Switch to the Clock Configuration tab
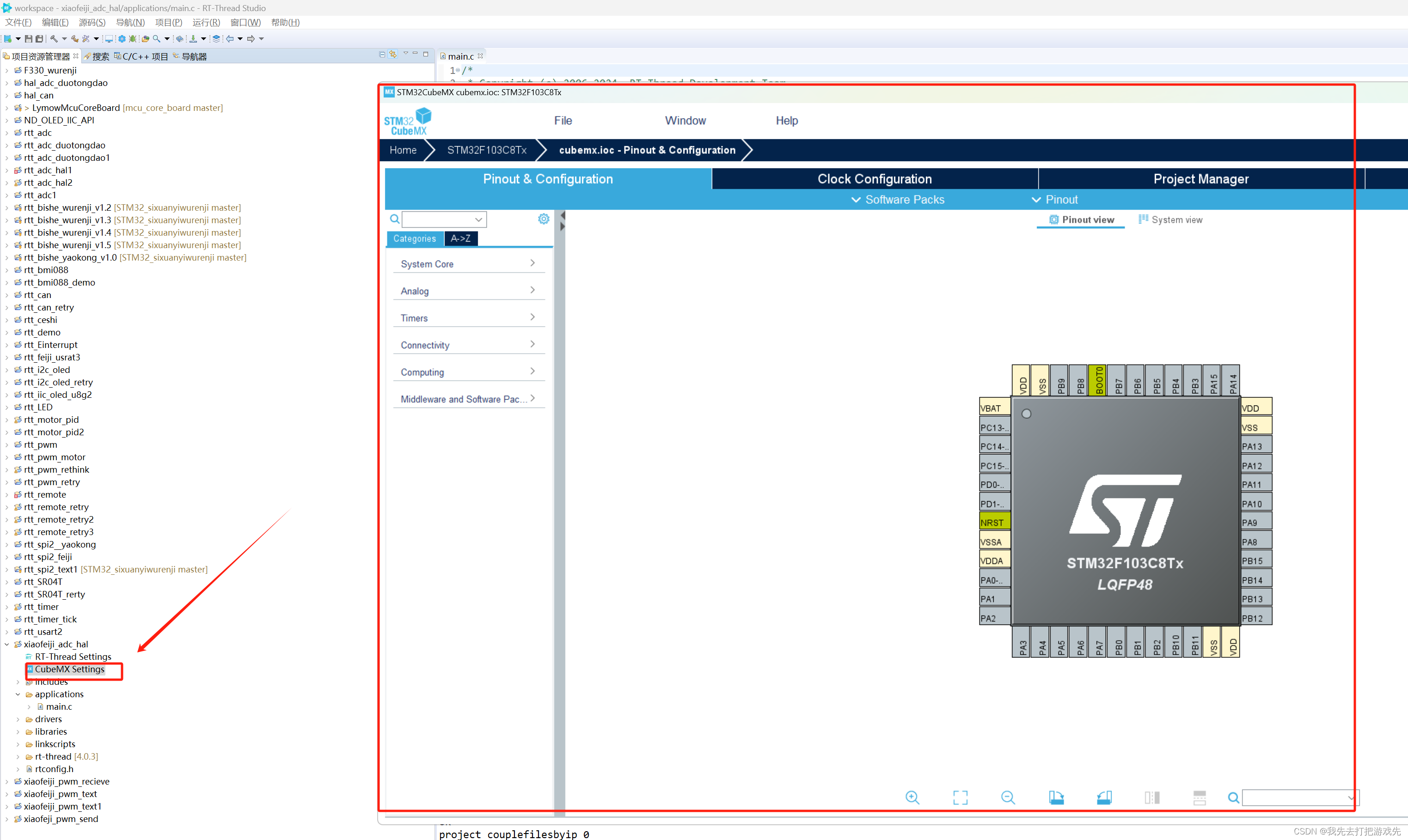1408x840 pixels. pyautogui.click(x=874, y=179)
